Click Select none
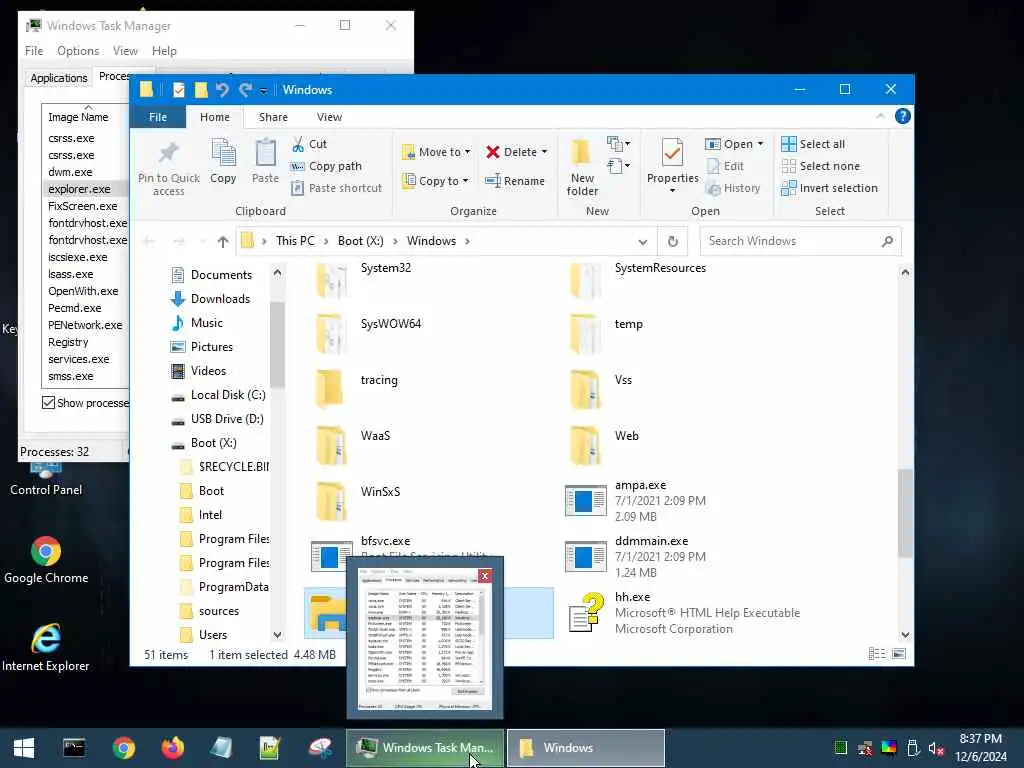This screenshot has width=1024, height=768. tap(820, 166)
